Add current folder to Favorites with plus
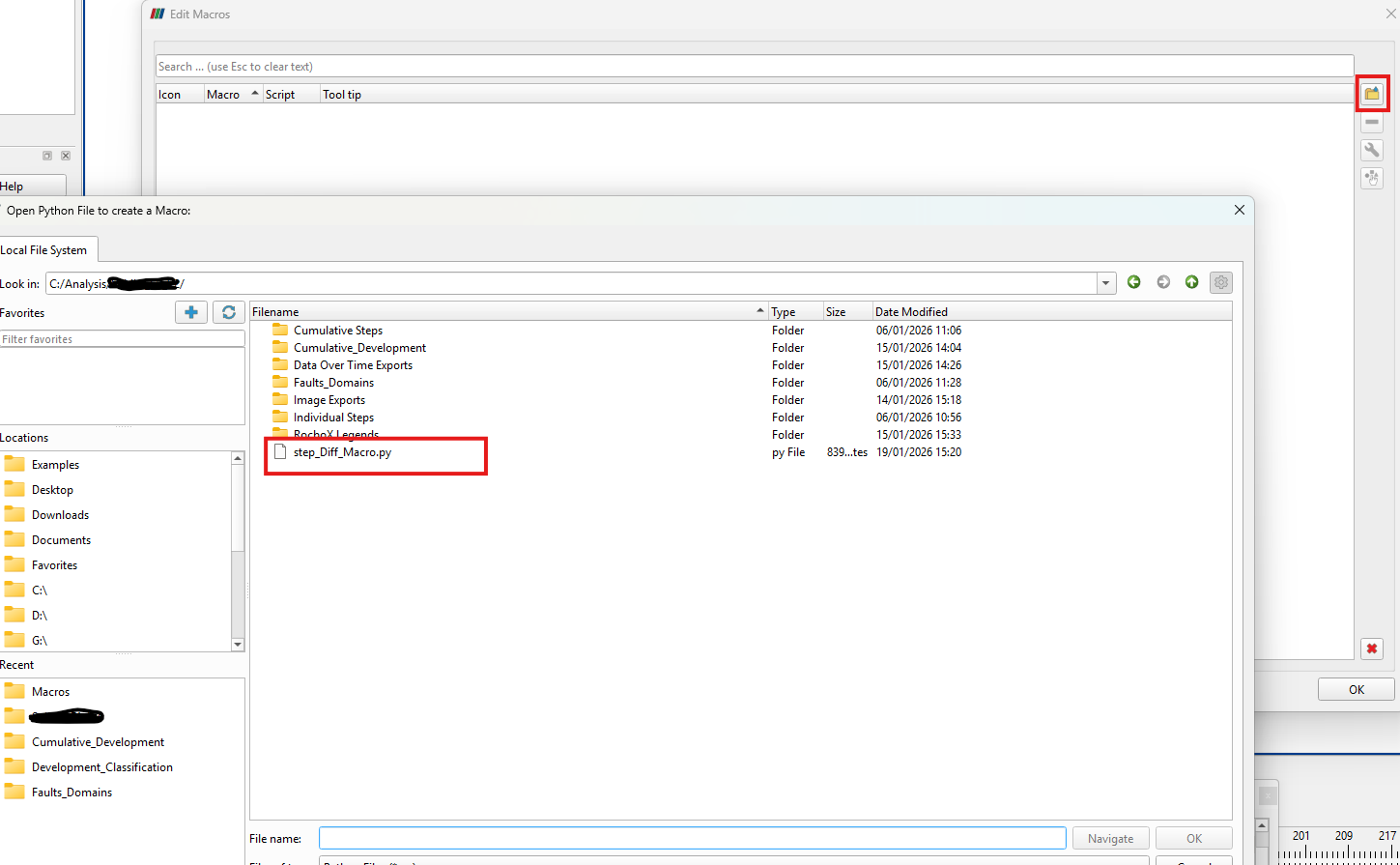Screen dimensions: 1400x865 click(x=191, y=312)
